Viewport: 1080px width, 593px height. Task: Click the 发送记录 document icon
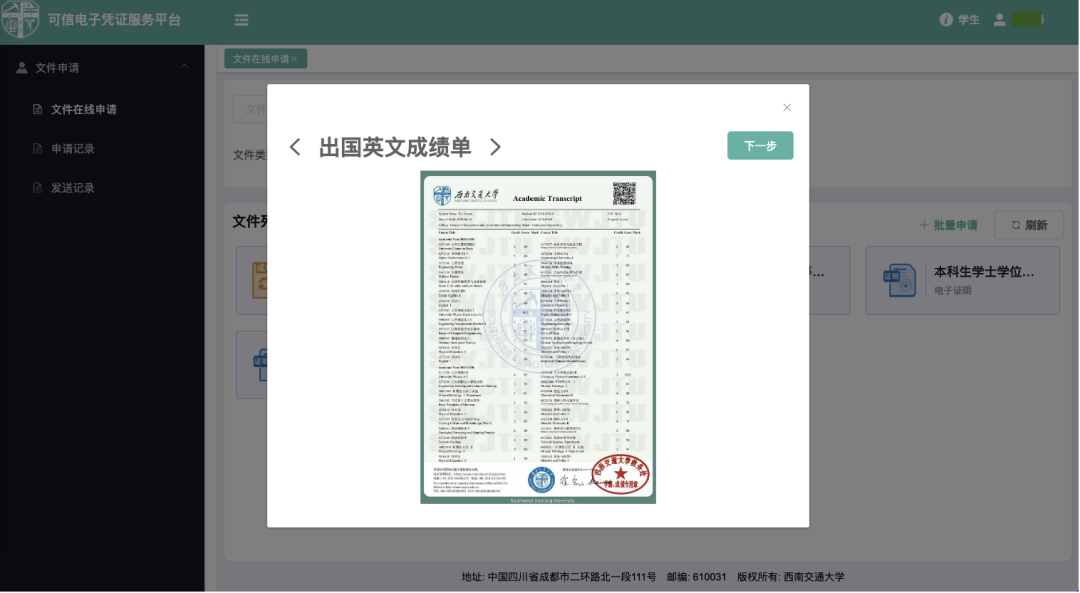[37, 187]
